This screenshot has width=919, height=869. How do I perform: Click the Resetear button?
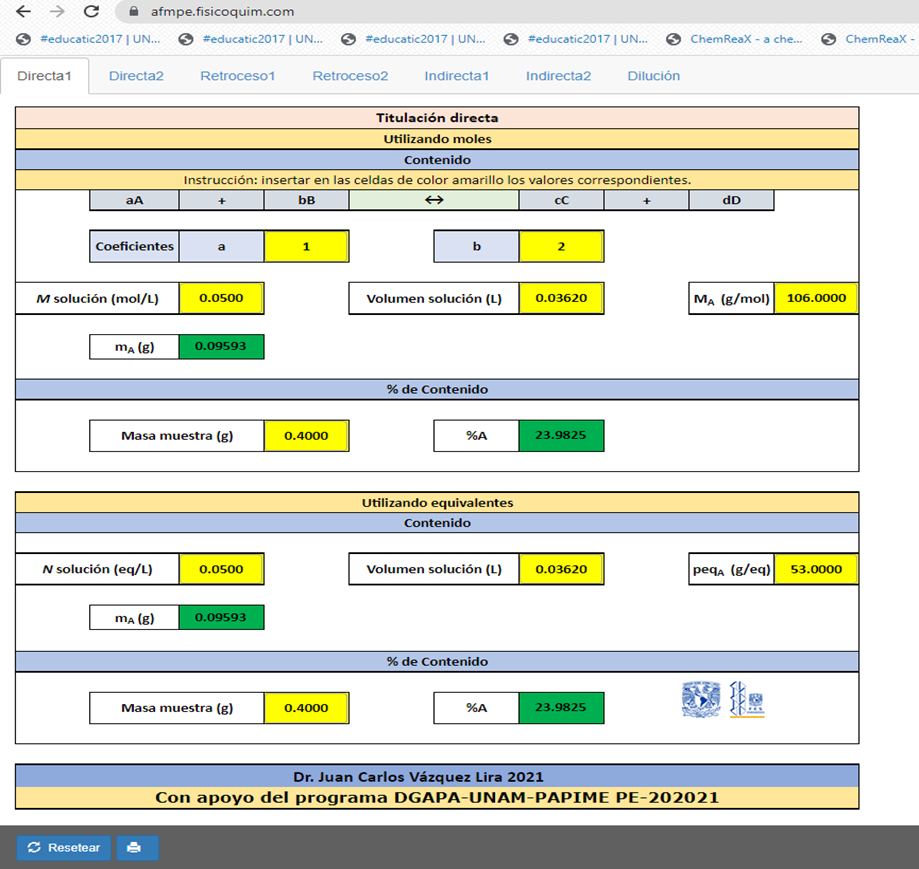[x=64, y=847]
